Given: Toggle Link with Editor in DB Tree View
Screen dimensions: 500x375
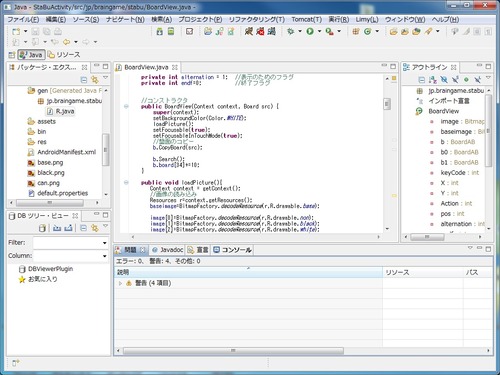Looking at the screenshot, I should pyautogui.click(x=95, y=228).
